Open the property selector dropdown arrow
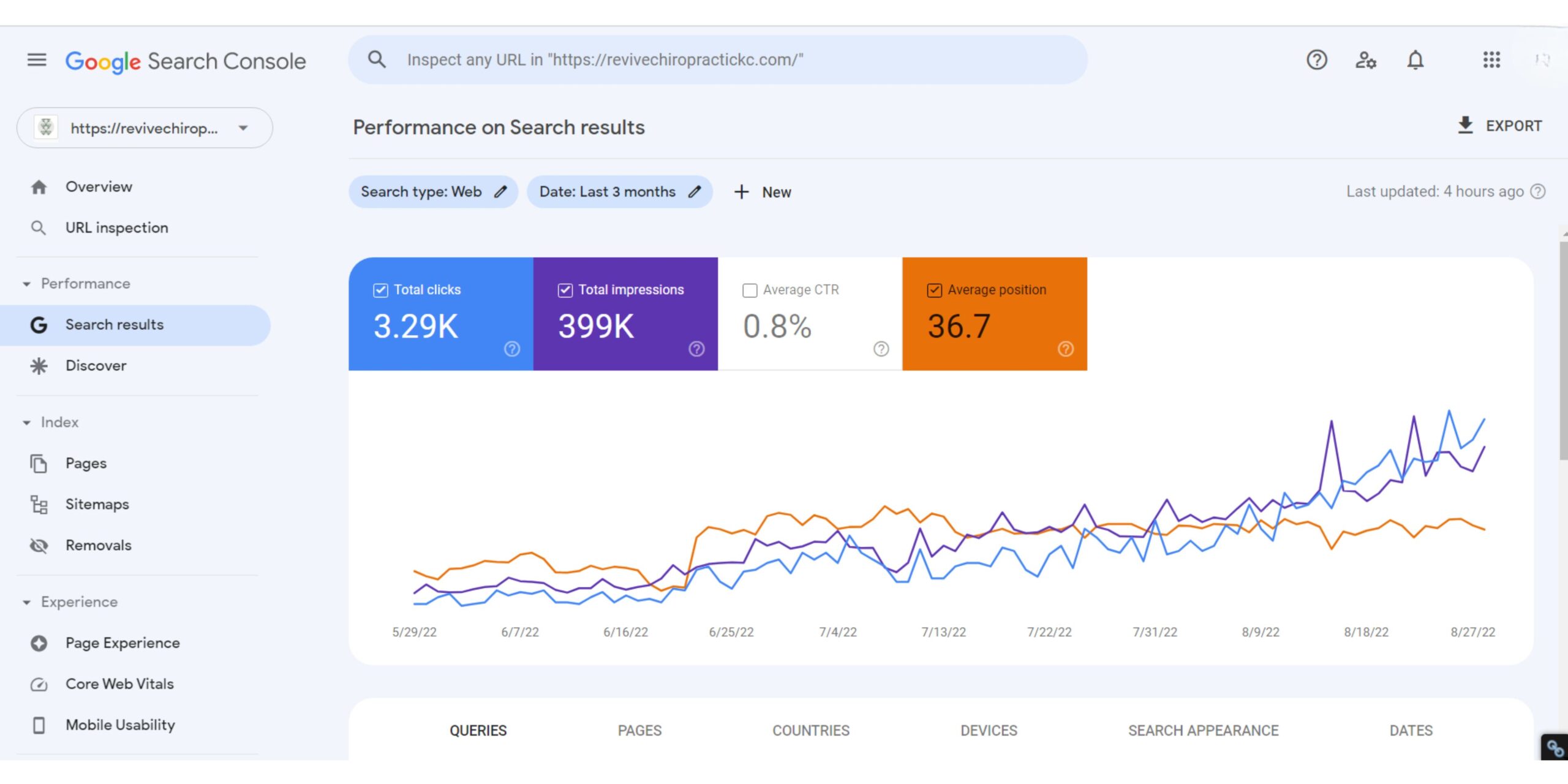The height and width of the screenshot is (784, 1568). (x=243, y=128)
